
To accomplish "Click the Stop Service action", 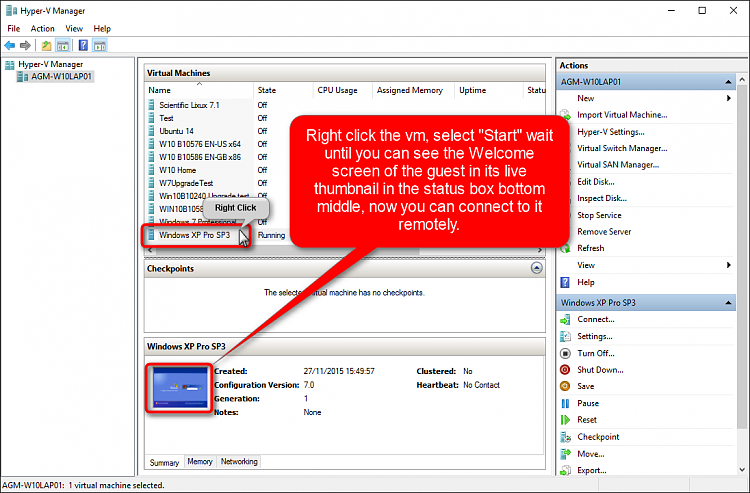I will (599, 215).
